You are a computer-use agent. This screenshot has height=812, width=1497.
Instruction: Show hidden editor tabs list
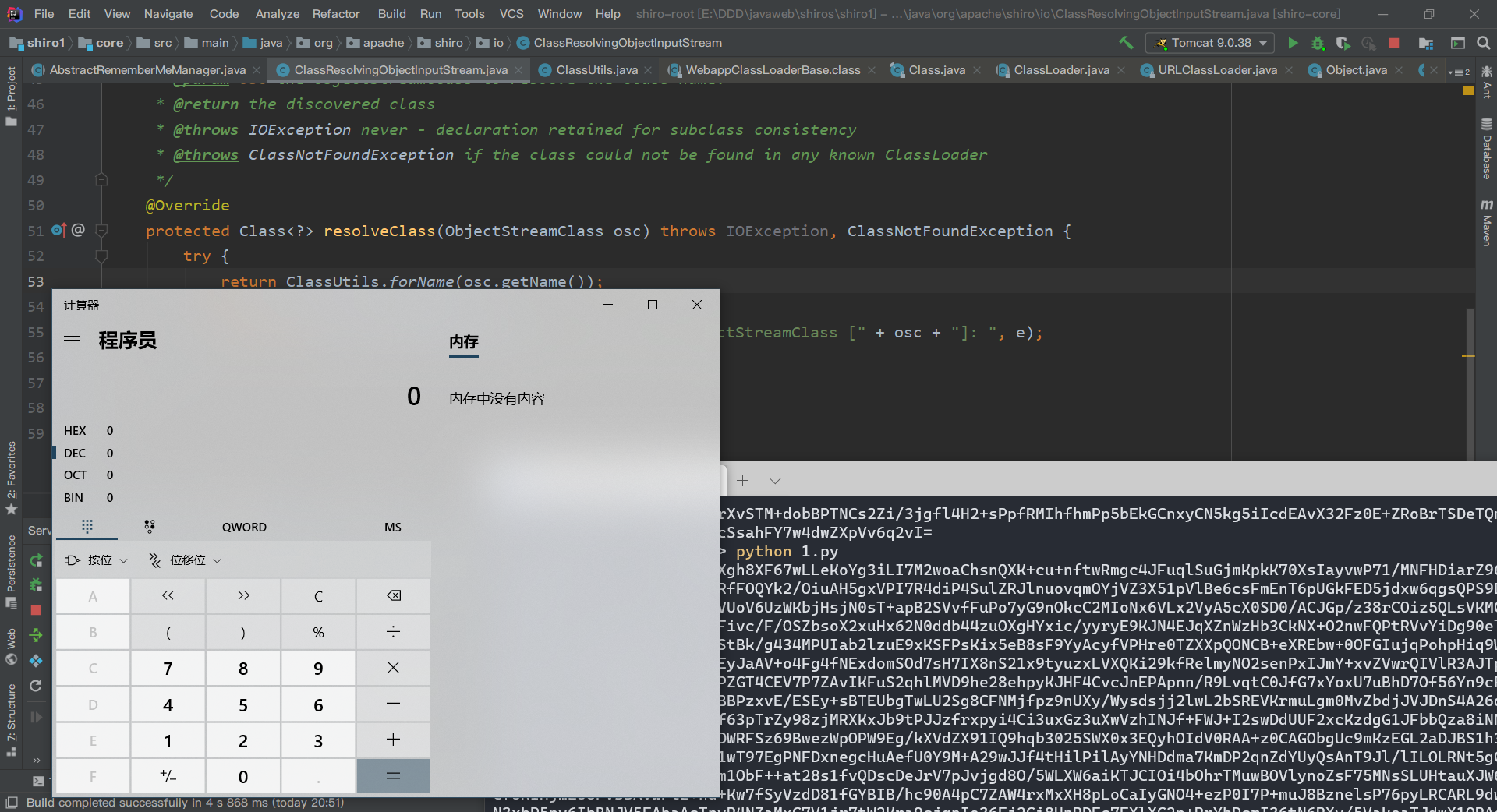point(1458,71)
